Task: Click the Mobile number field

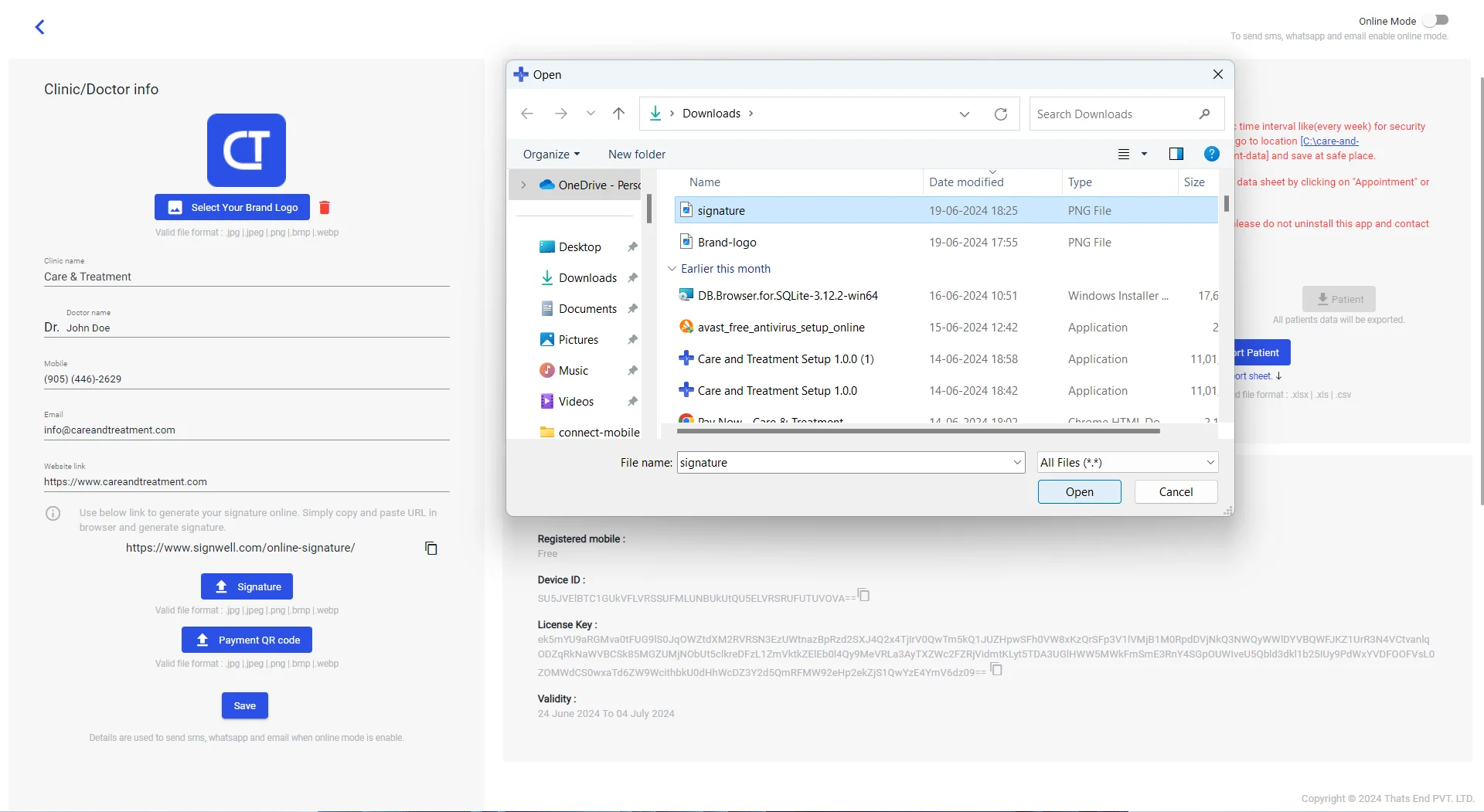Action: pos(247,379)
